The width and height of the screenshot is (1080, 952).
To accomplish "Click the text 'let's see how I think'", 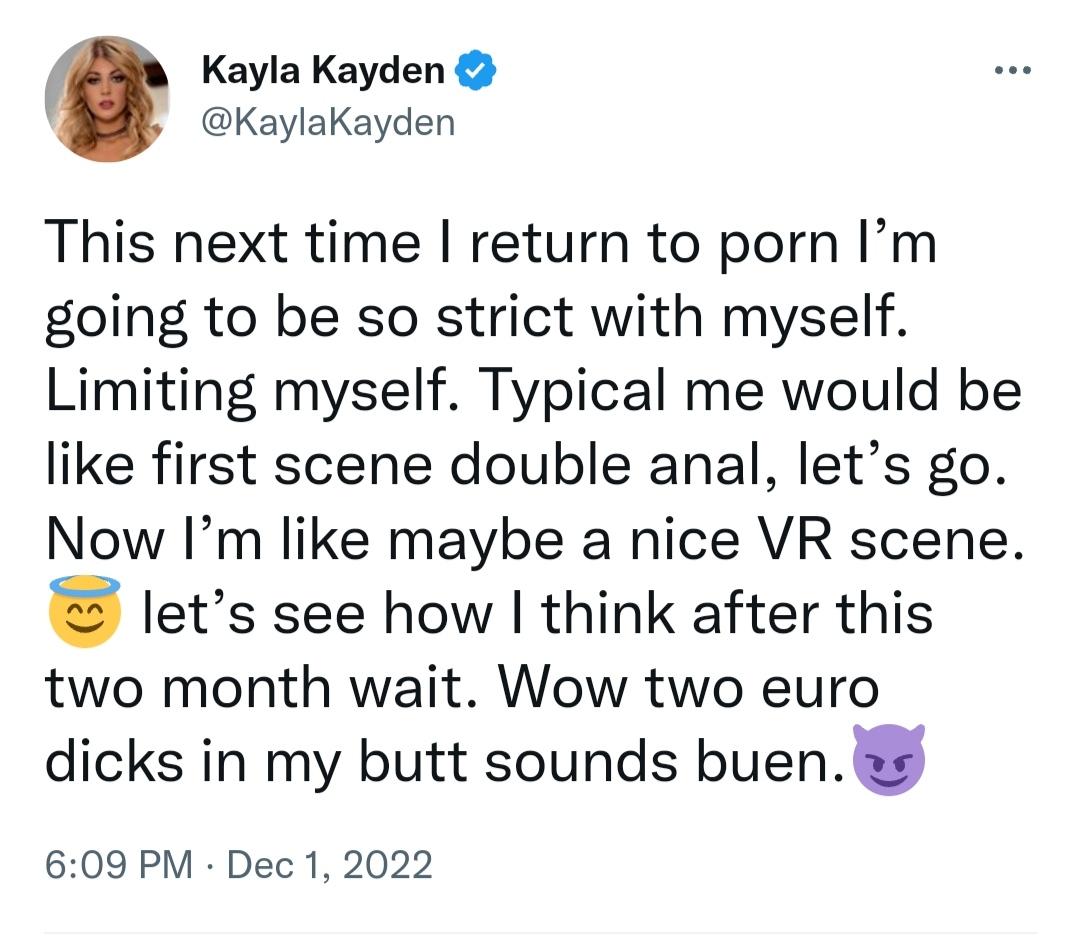I will (408, 613).
